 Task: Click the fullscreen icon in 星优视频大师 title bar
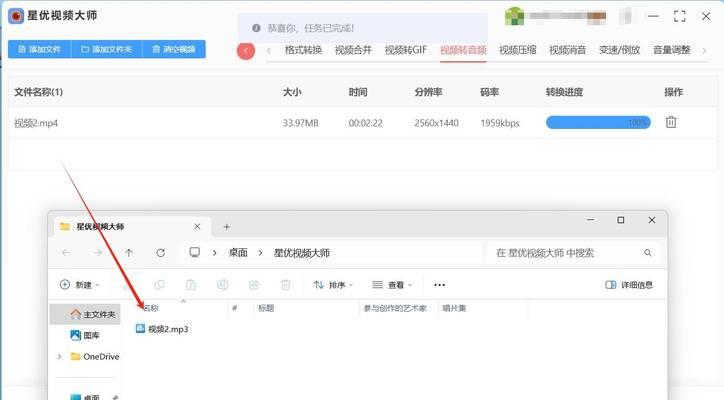pyautogui.click(x=679, y=16)
